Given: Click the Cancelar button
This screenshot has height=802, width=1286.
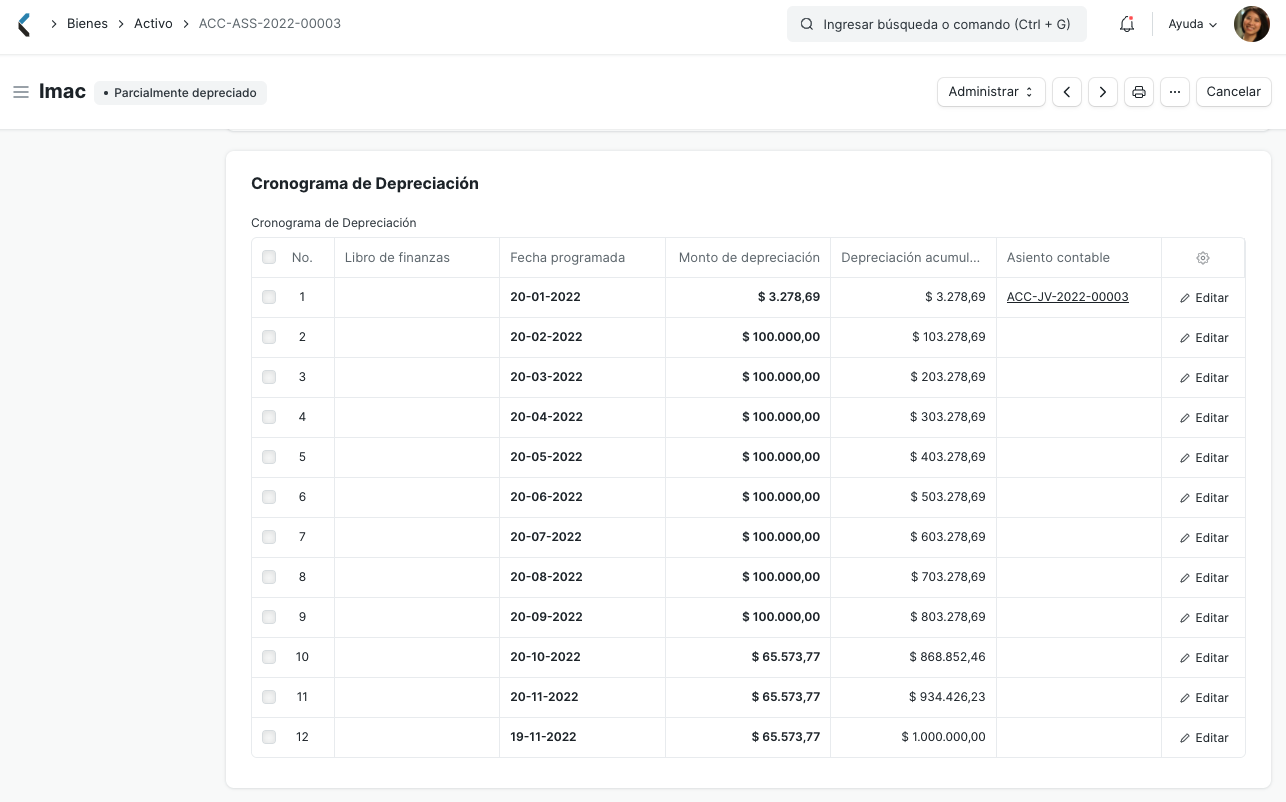Looking at the screenshot, I should tap(1233, 92).
